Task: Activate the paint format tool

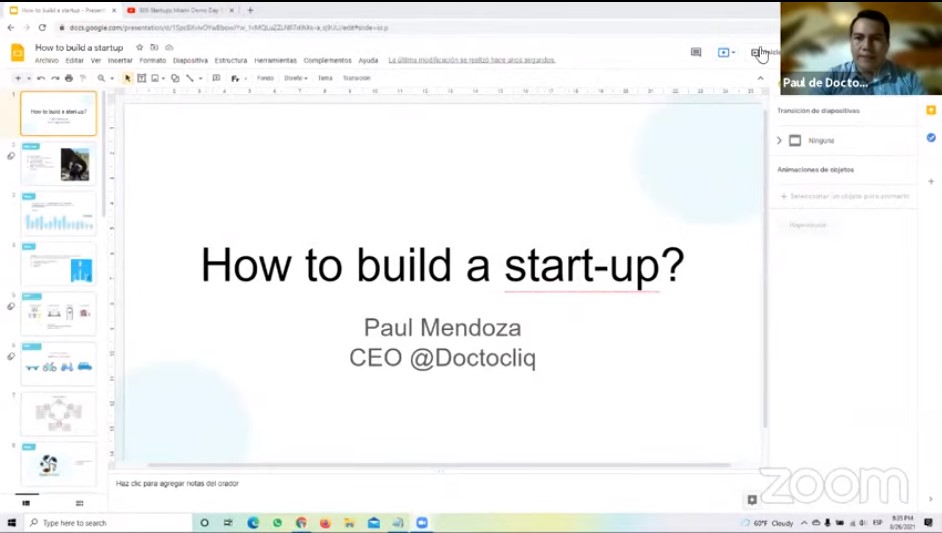Action: pyautogui.click(x=83, y=78)
